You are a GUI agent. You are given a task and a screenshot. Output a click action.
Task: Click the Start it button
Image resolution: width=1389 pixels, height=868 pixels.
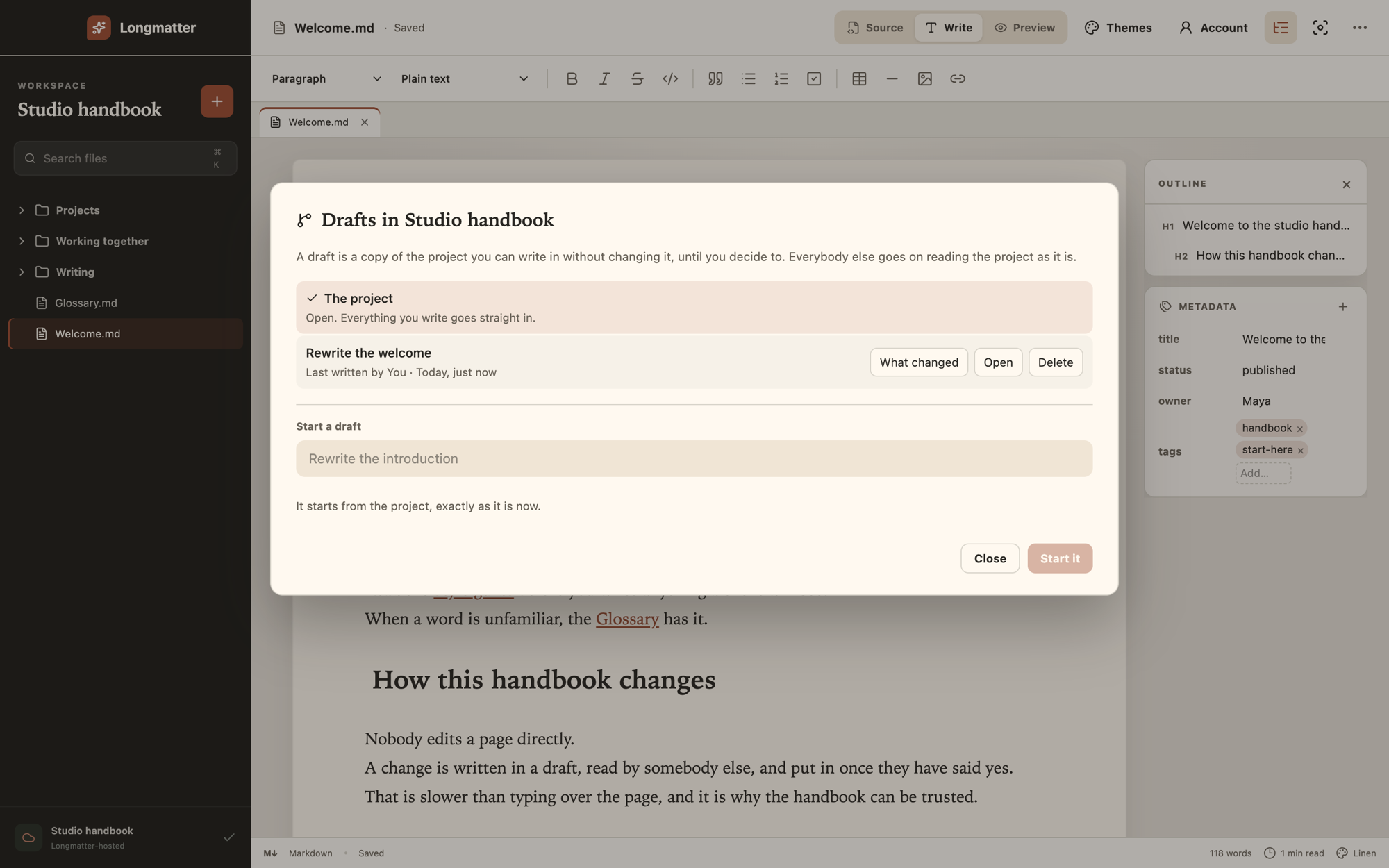[1060, 558]
